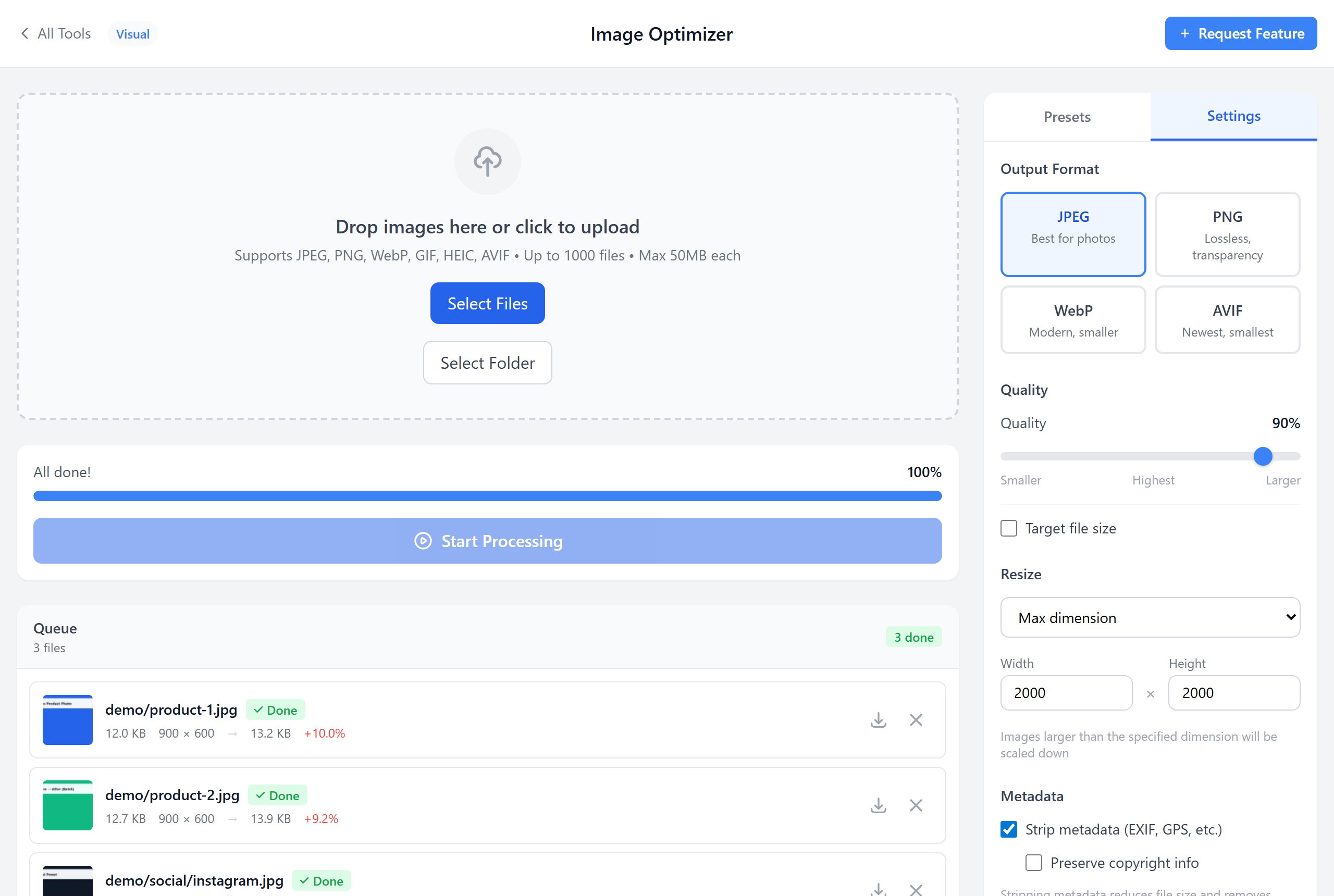Image resolution: width=1334 pixels, height=896 pixels.
Task: Enable Target file size option
Action: point(1008,528)
